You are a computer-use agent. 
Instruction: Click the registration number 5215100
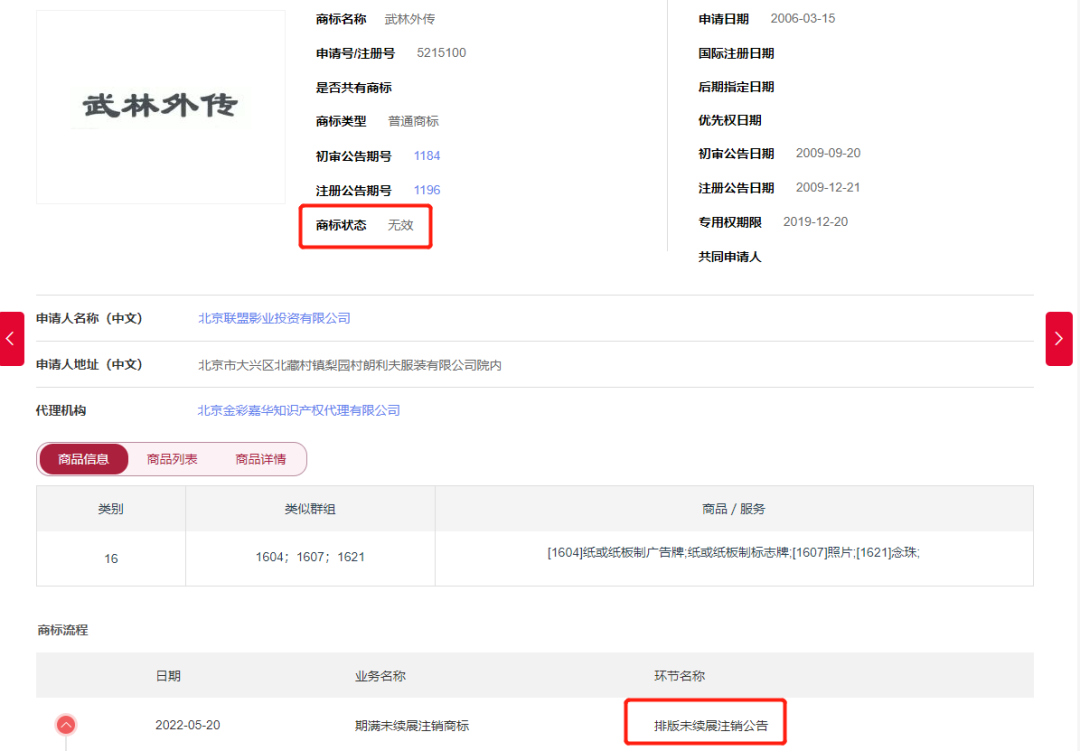441,53
